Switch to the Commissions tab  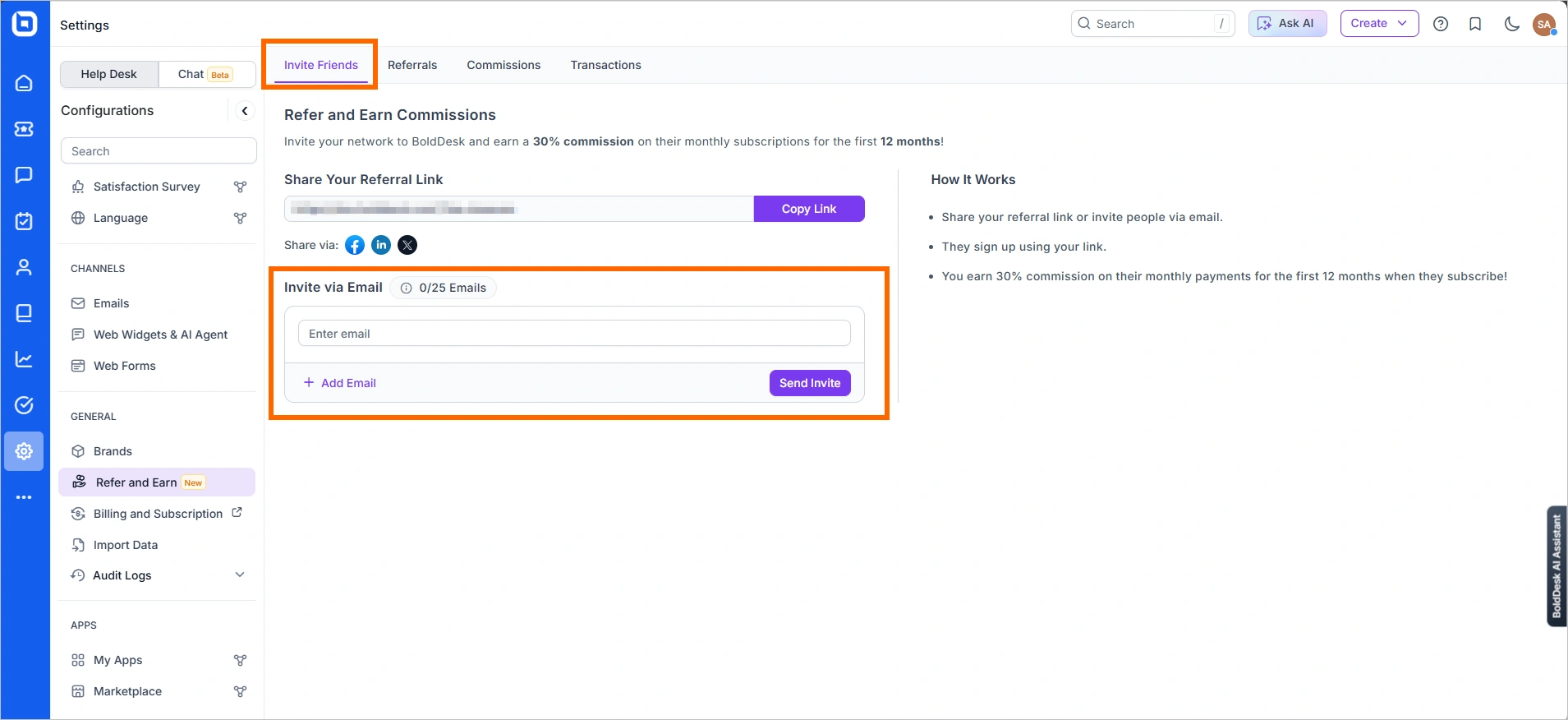pyautogui.click(x=504, y=65)
